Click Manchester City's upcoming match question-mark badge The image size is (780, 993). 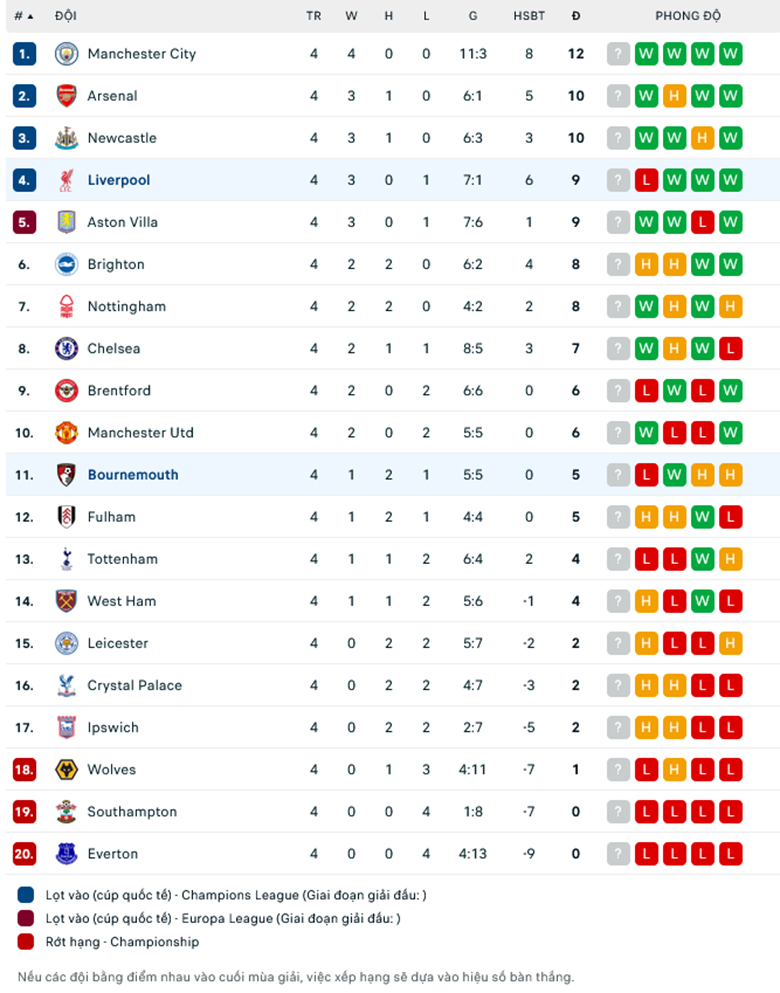(x=618, y=54)
